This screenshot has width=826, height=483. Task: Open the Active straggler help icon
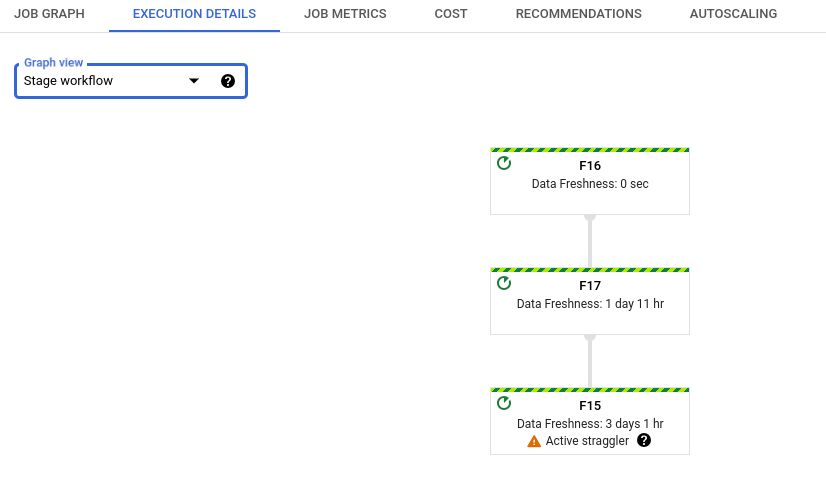pos(644,441)
